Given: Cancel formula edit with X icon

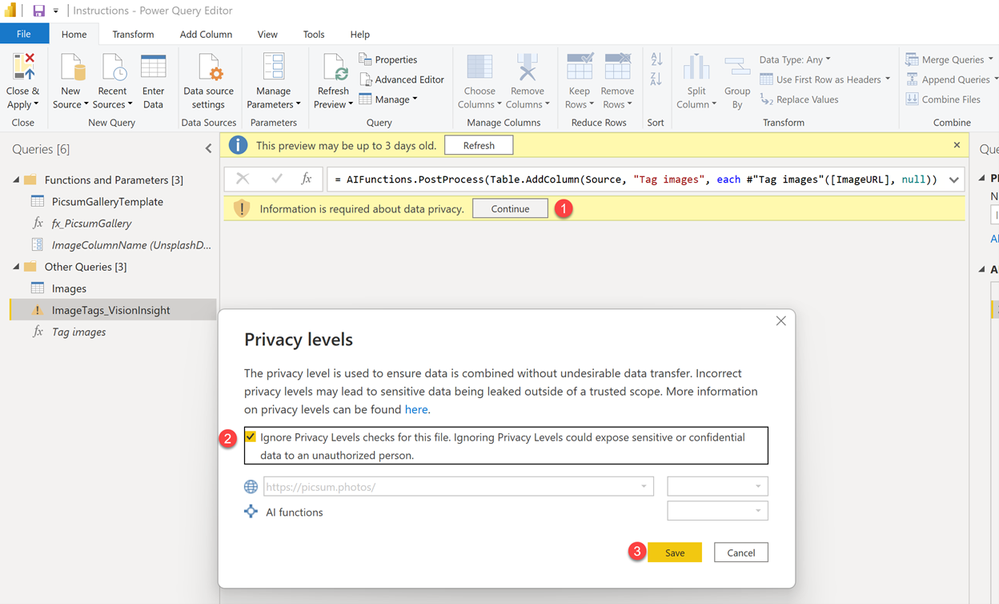Looking at the screenshot, I should [243, 179].
